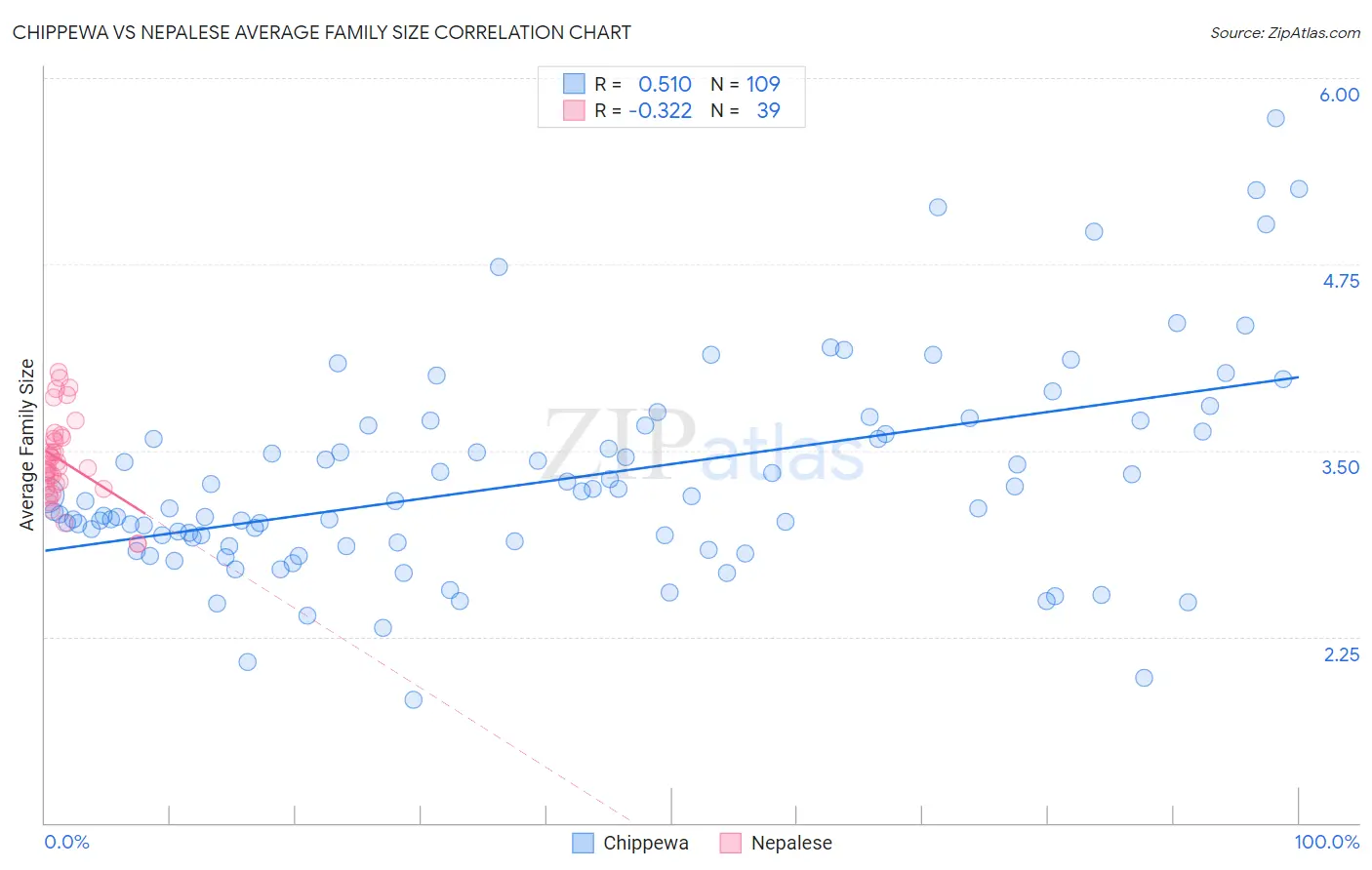Screen dimensions: 1372x870
Task: Click the 3.50 y-axis tick label
Action: point(1341,467)
